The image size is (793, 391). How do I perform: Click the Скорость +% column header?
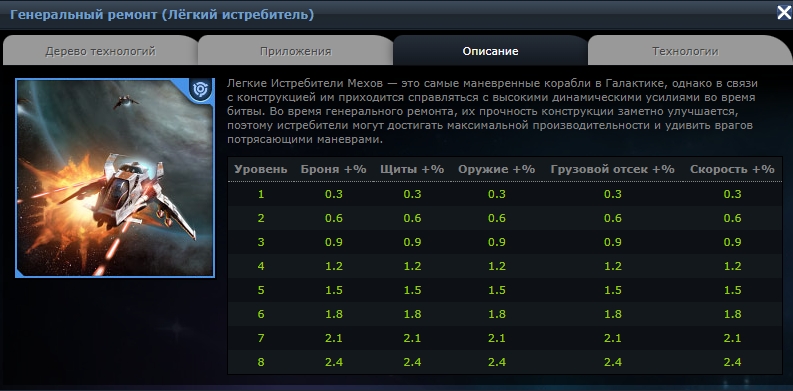tap(732, 169)
